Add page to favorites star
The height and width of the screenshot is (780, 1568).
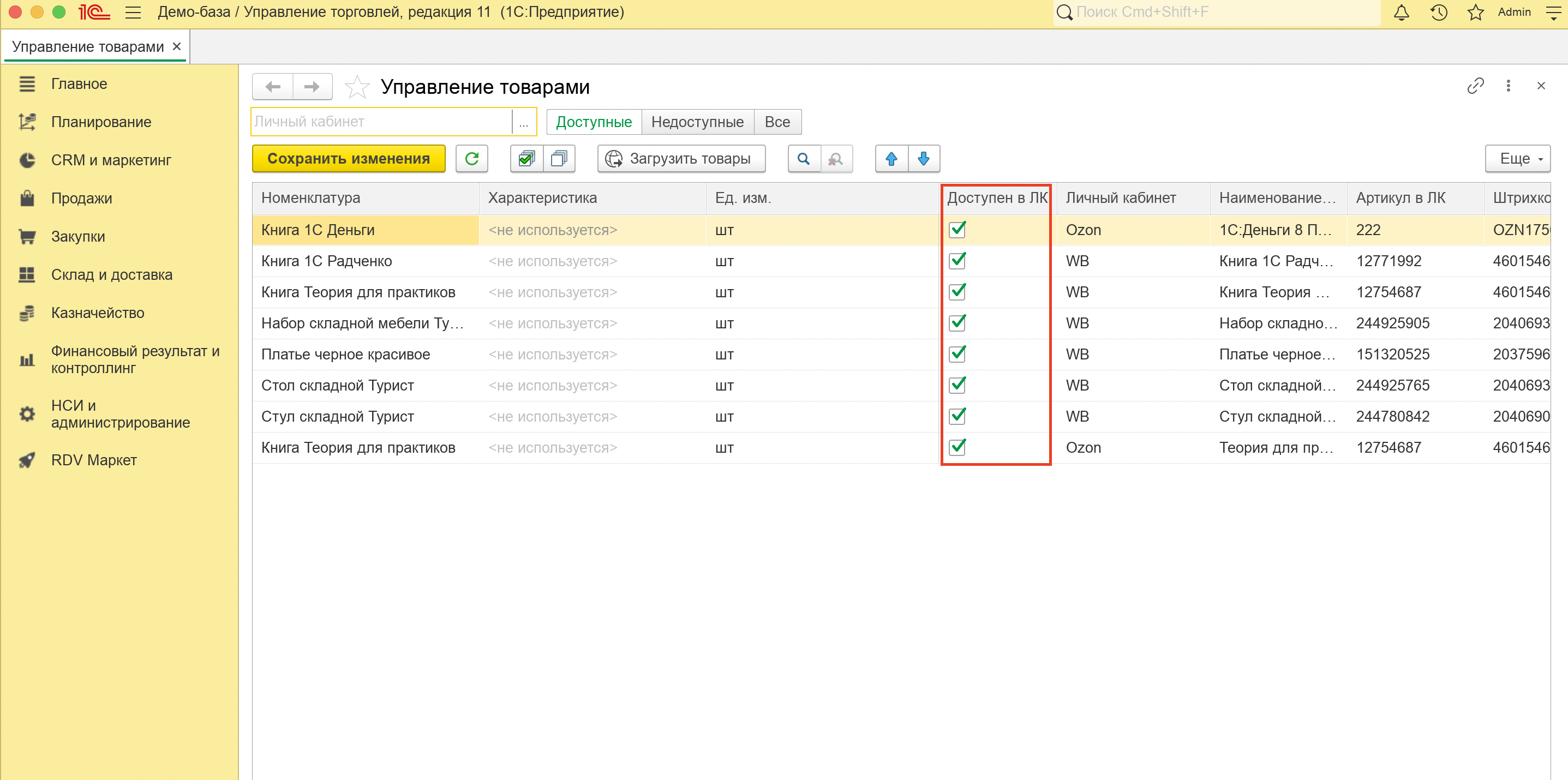pos(357,87)
